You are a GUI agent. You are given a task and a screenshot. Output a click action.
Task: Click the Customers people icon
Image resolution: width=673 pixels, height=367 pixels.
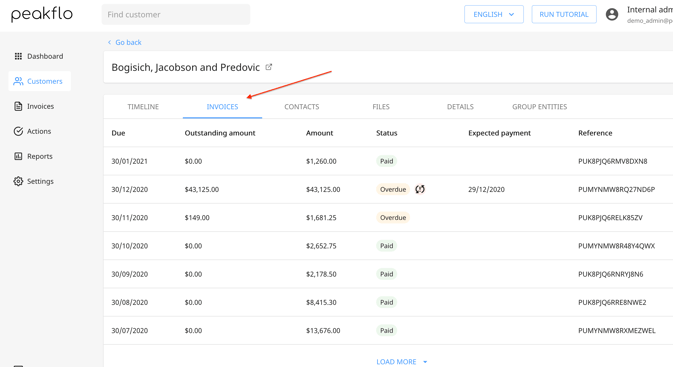[x=18, y=81]
